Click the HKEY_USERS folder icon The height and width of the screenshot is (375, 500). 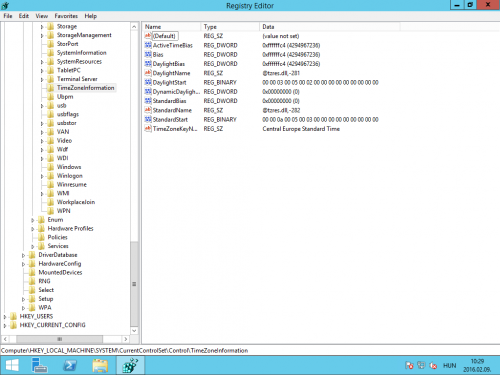click(13, 316)
